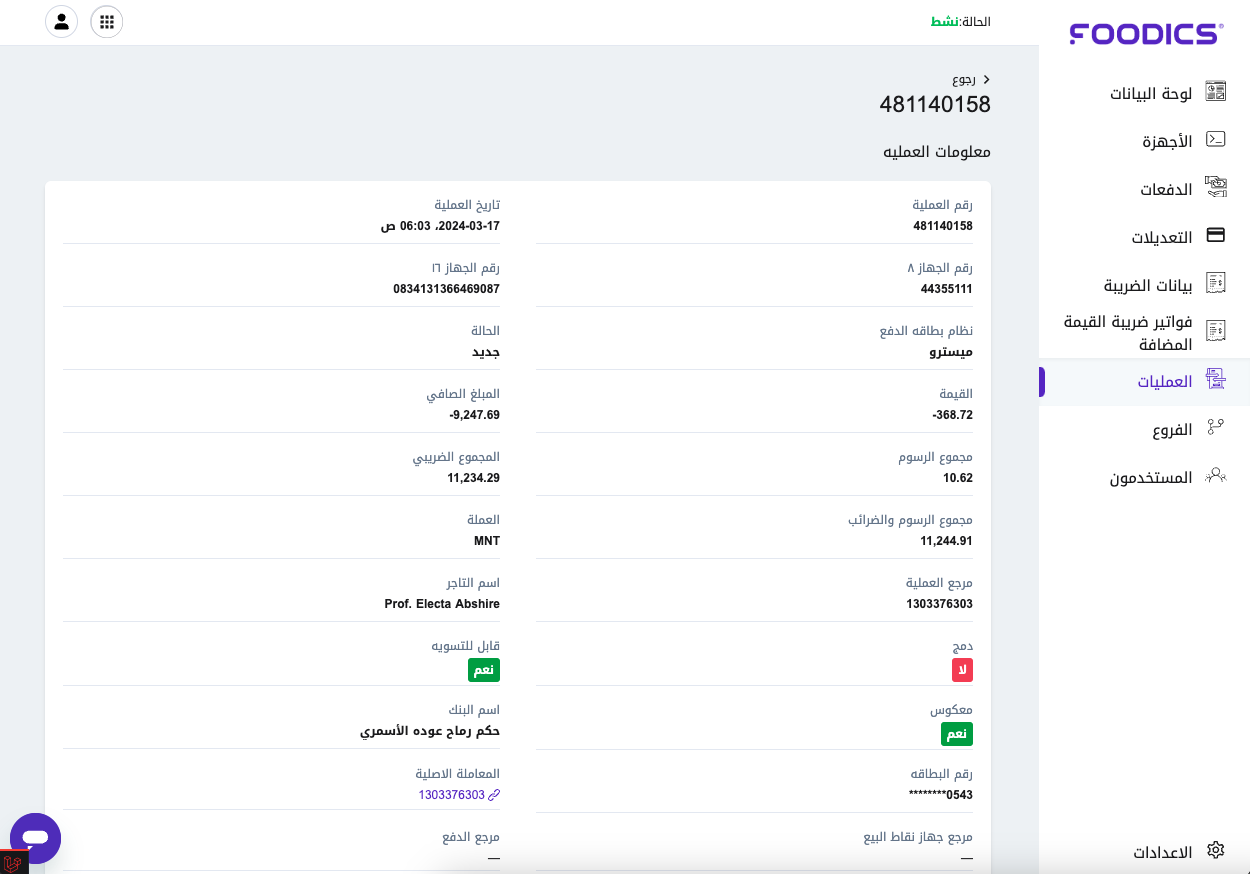
Task: Click the users icon beside المستخدمون
Action: pyautogui.click(x=1215, y=475)
